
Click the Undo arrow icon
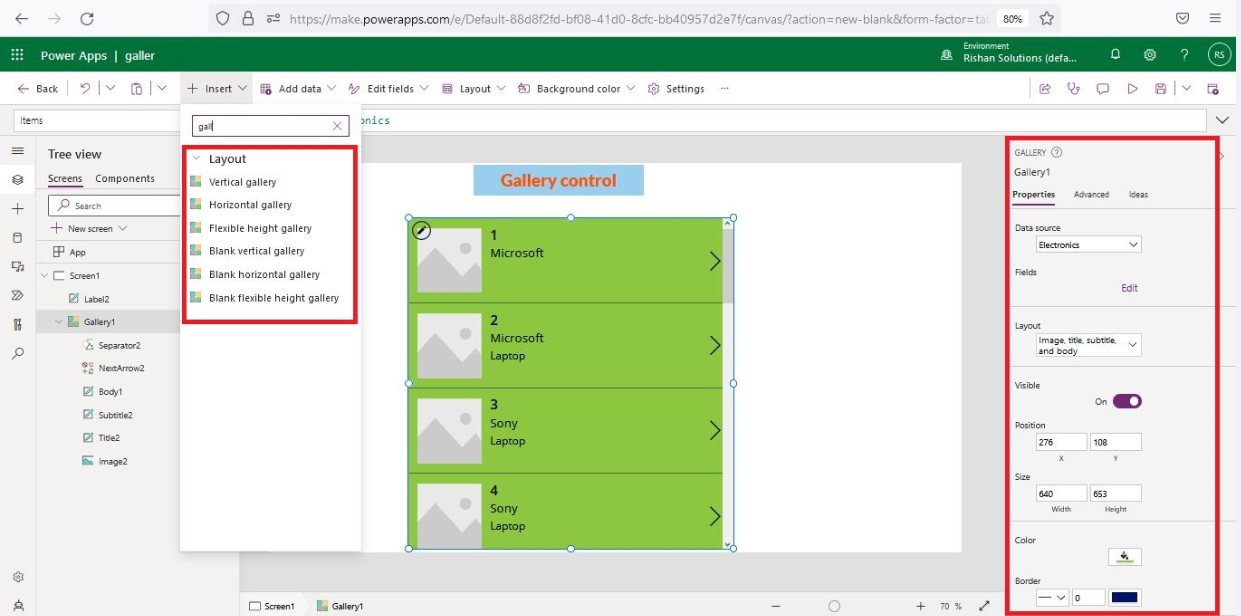85,89
